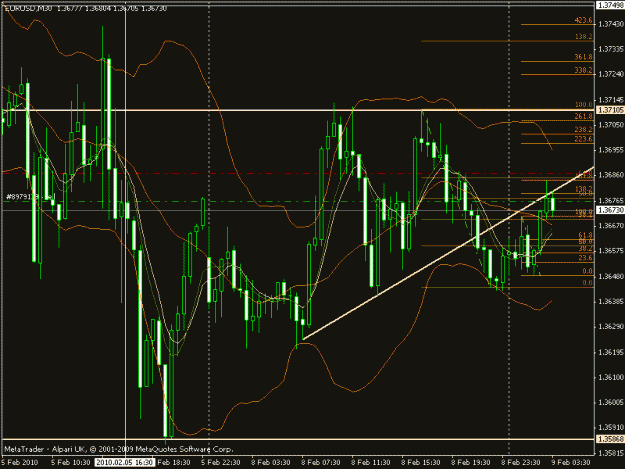
Task: Click the 5 Feb 22:30 time label
Action: click(220, 463)
